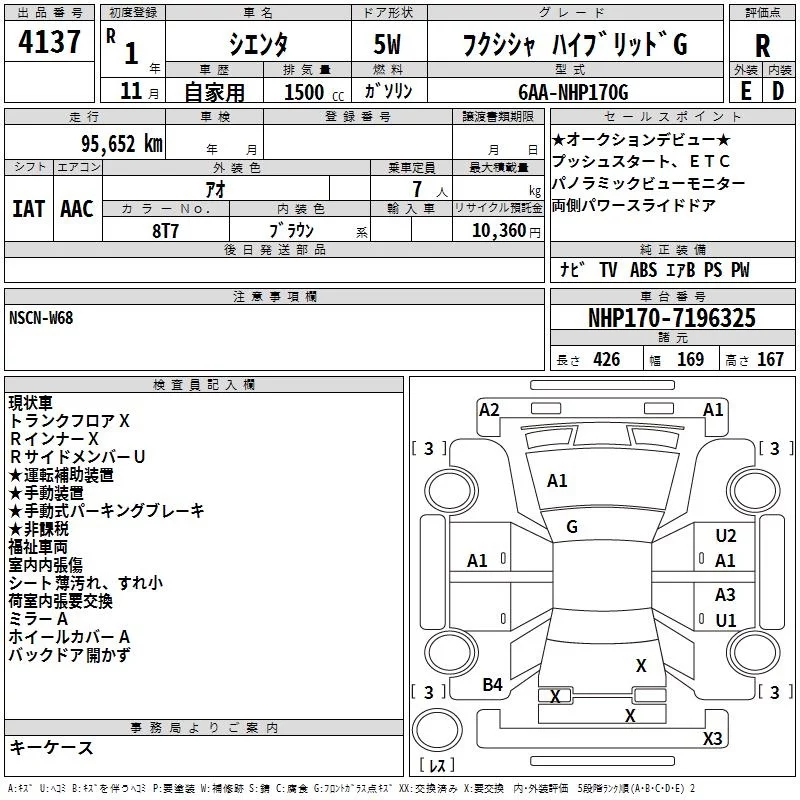800x800 pixels.
Task: Select the A3 scratch marker on diagram
Action: click(725, 595)
